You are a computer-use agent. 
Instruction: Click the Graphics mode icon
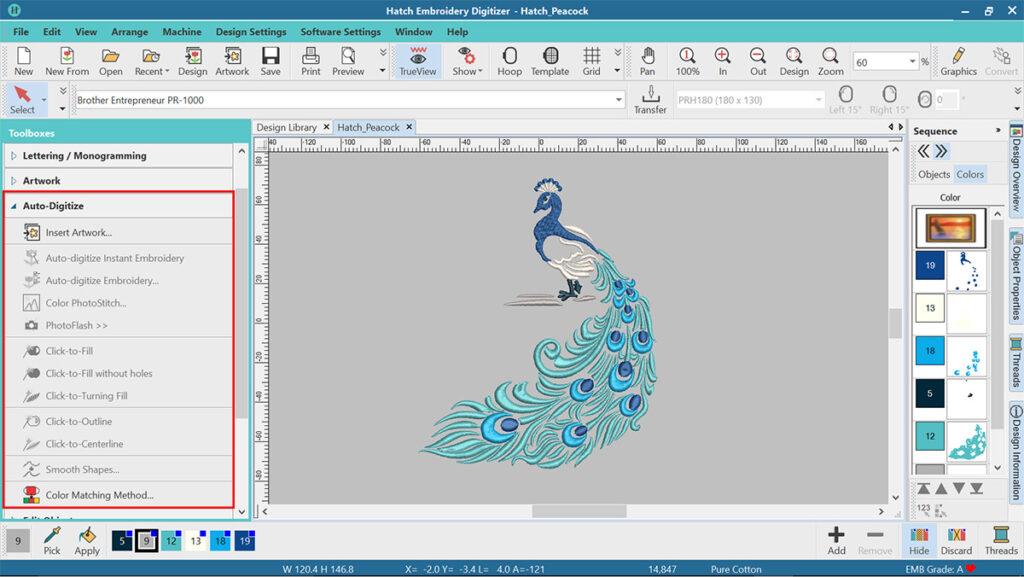click(x=958, y=60)
